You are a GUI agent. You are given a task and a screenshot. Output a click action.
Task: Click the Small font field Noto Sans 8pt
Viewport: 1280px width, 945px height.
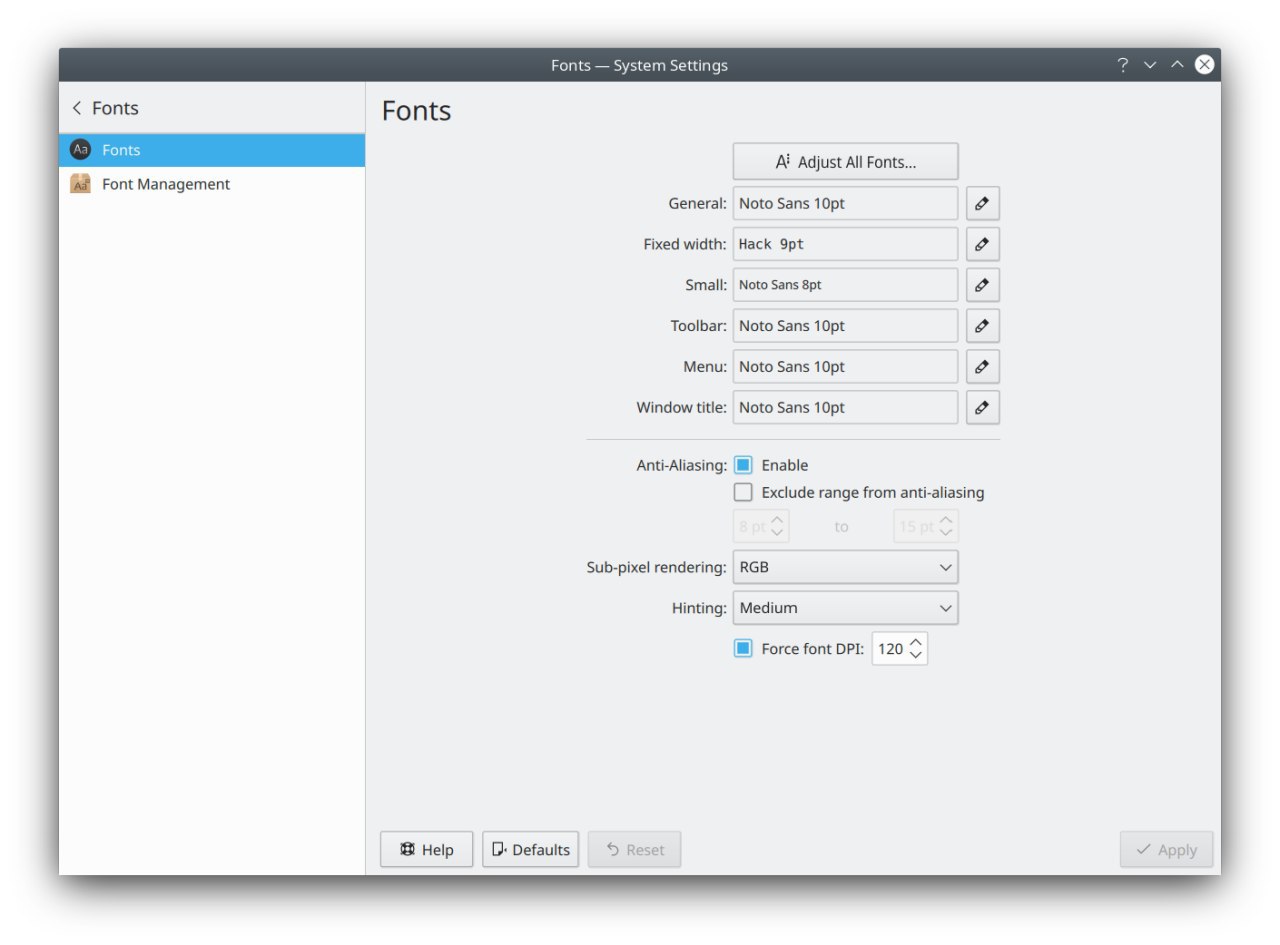click(x=845, y=285)
